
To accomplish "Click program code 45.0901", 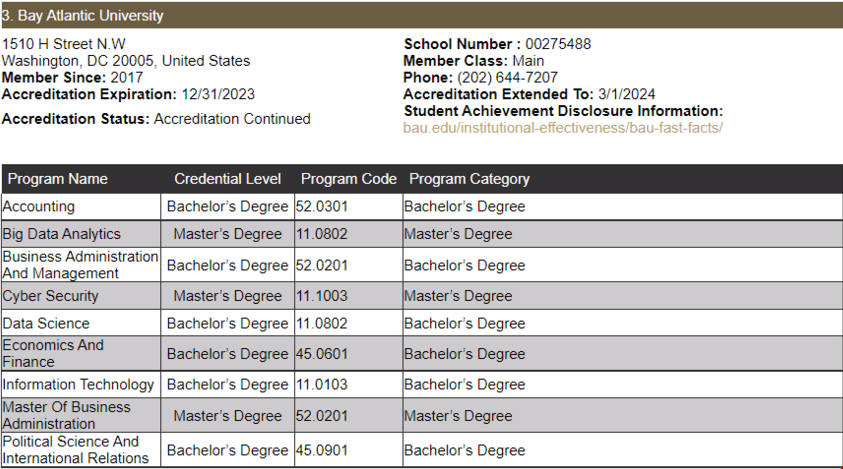I will click(320, 450).
